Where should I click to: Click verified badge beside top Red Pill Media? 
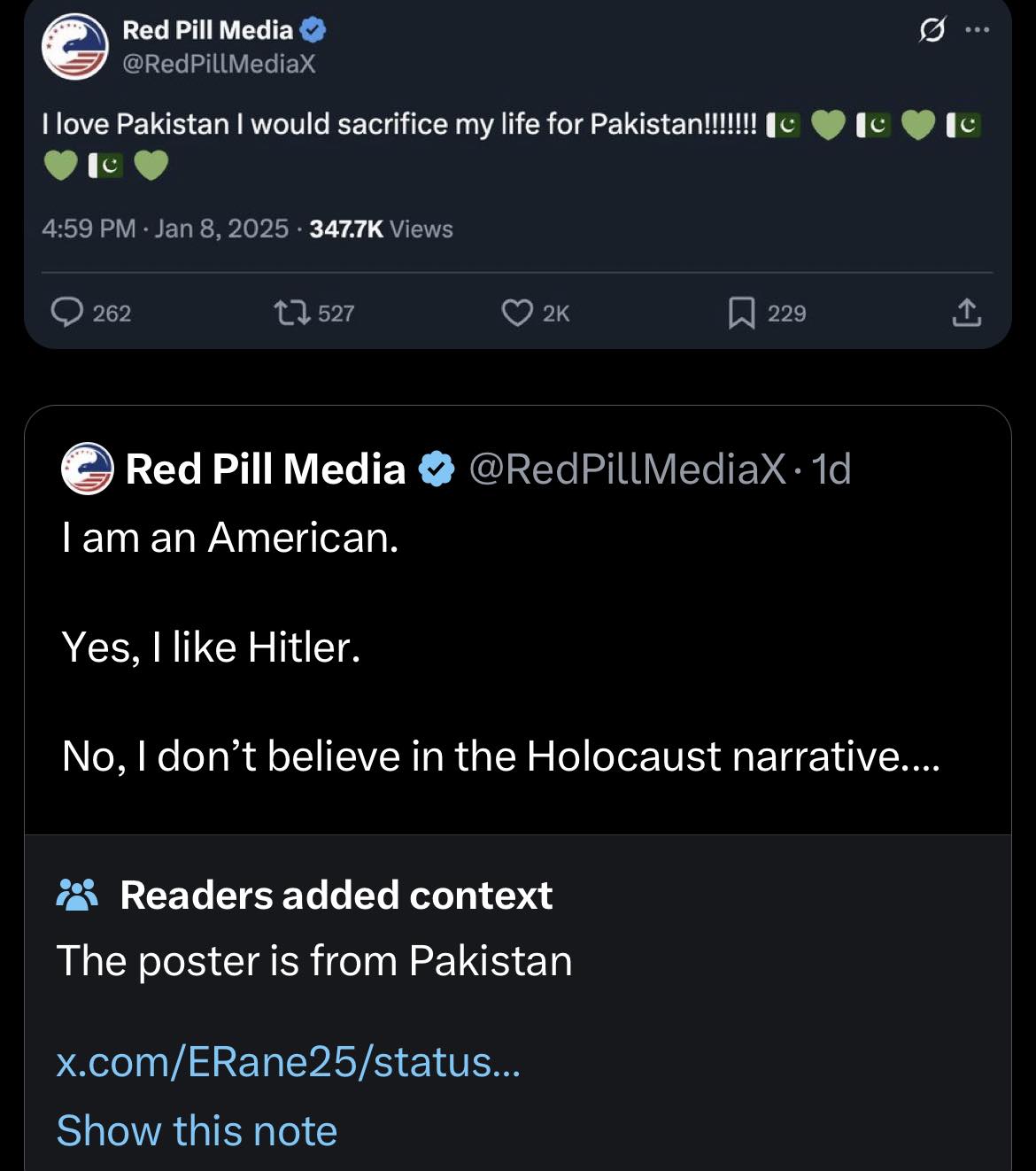point(313,30)
